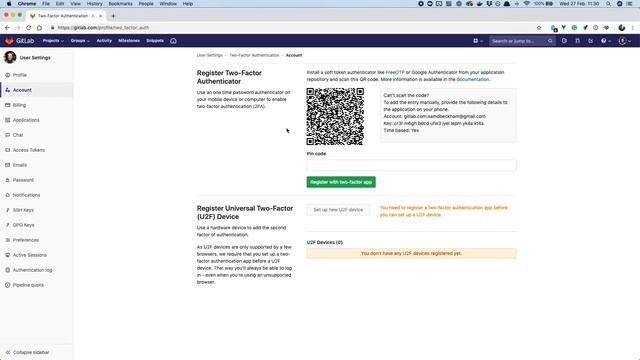Open Pipeline quota in the settings sidebar
This screenshot has width=640, height=360.
(28, 285)
